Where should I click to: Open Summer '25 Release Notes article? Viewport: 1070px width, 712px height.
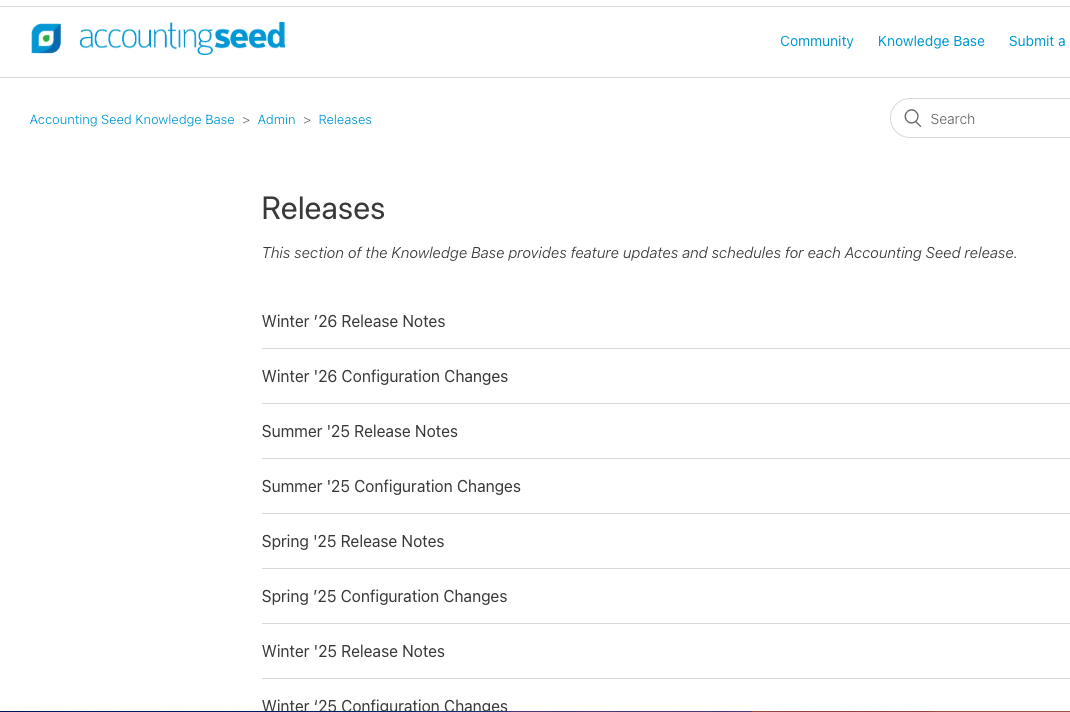point(359,431)
